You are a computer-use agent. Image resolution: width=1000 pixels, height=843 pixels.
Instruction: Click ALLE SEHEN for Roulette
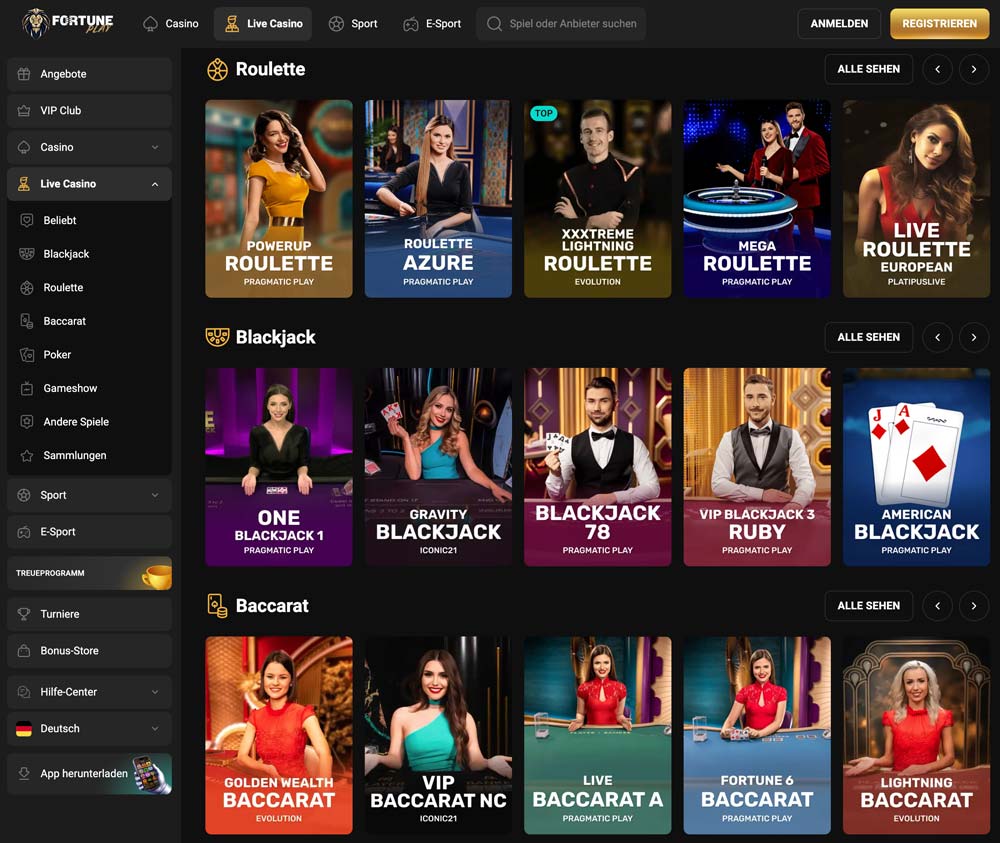pyautogui.click(x=869, y=69)
